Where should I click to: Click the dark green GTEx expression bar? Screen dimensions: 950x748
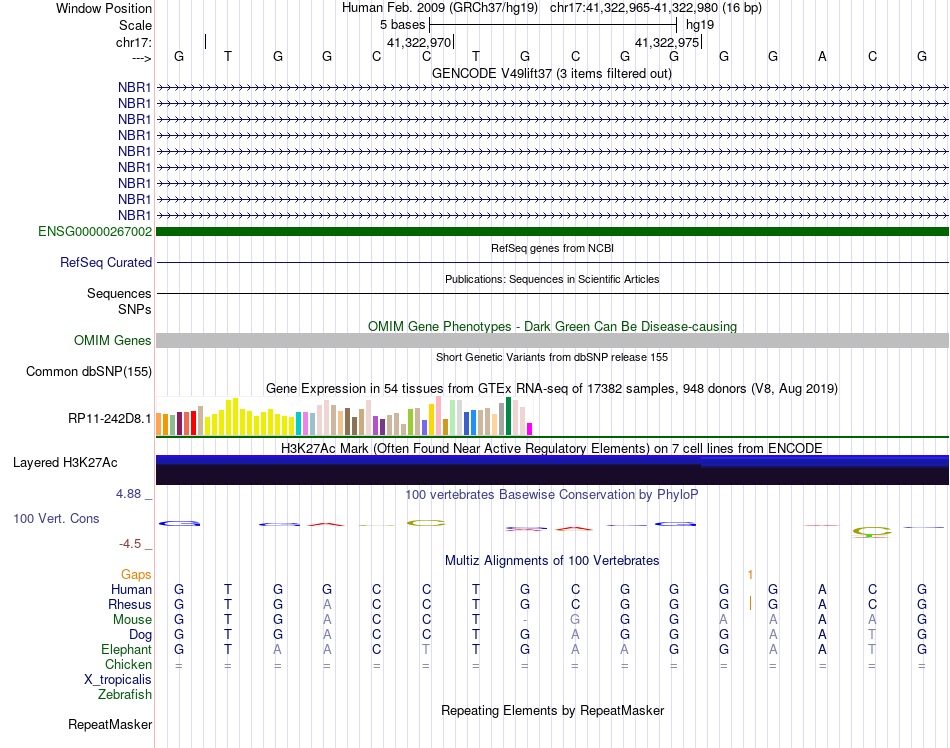coord(509,416)
